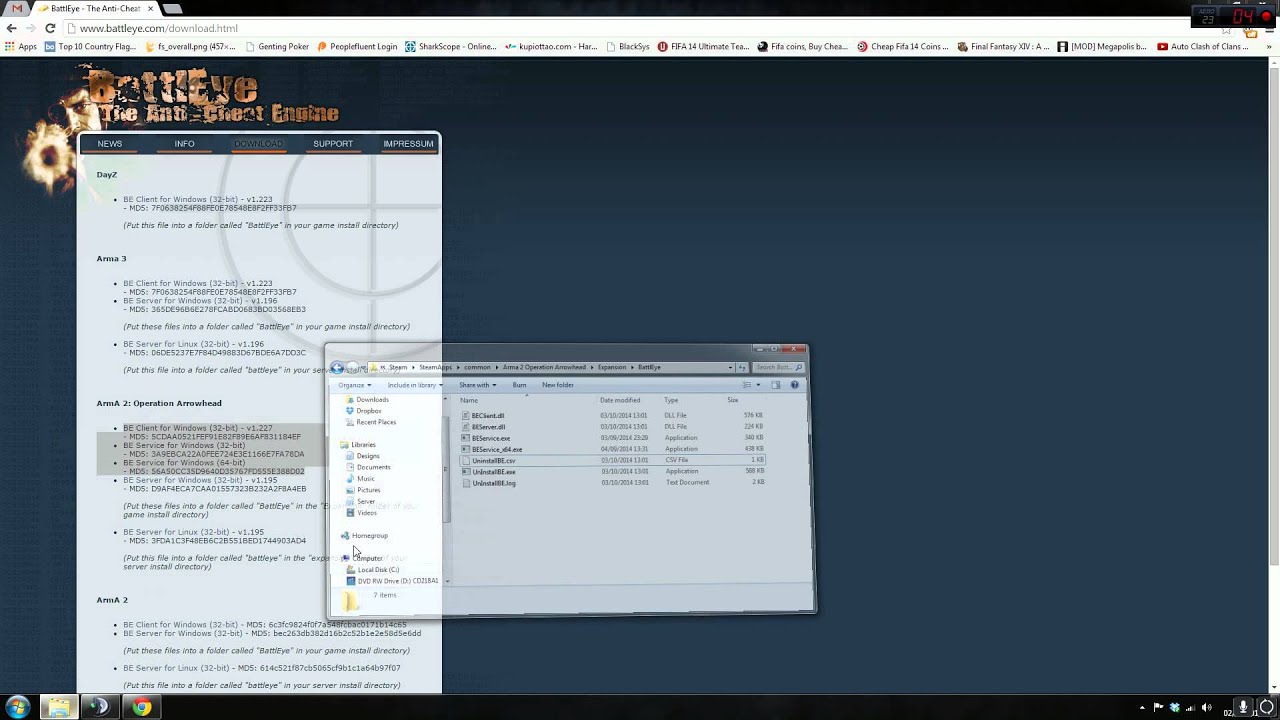Open FIFA 14 Ultimate Team bookmark
1280x720 pixels.
[703, 46]
